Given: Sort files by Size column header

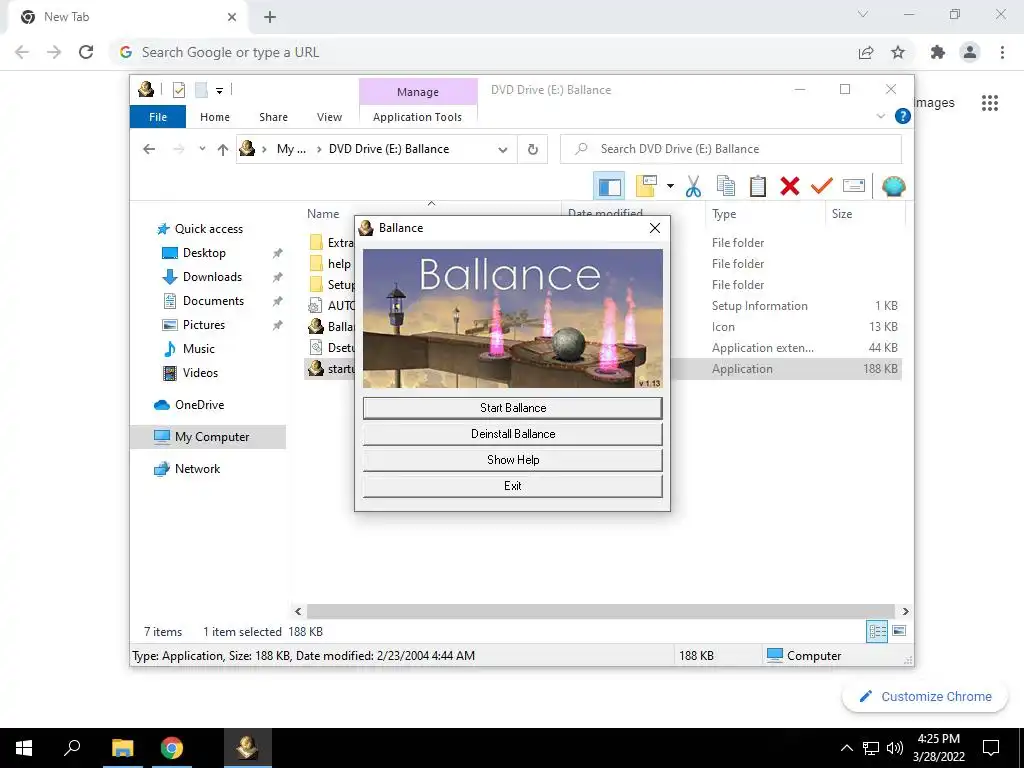Looking at the screenshot, I should pyautogui.click(x=865, y=214).
